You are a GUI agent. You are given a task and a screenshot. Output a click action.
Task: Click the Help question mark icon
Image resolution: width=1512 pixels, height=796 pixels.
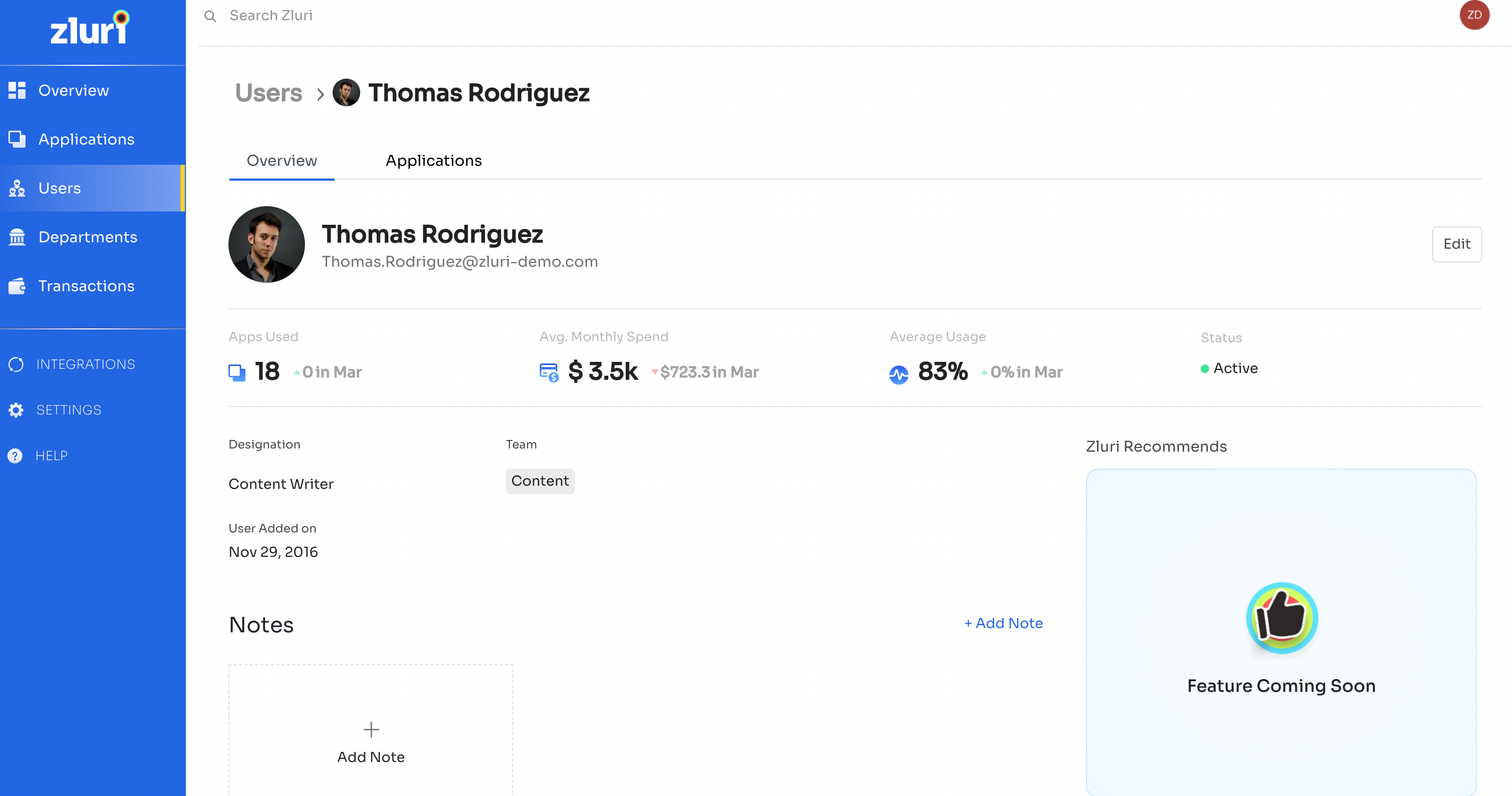point(15,456)
